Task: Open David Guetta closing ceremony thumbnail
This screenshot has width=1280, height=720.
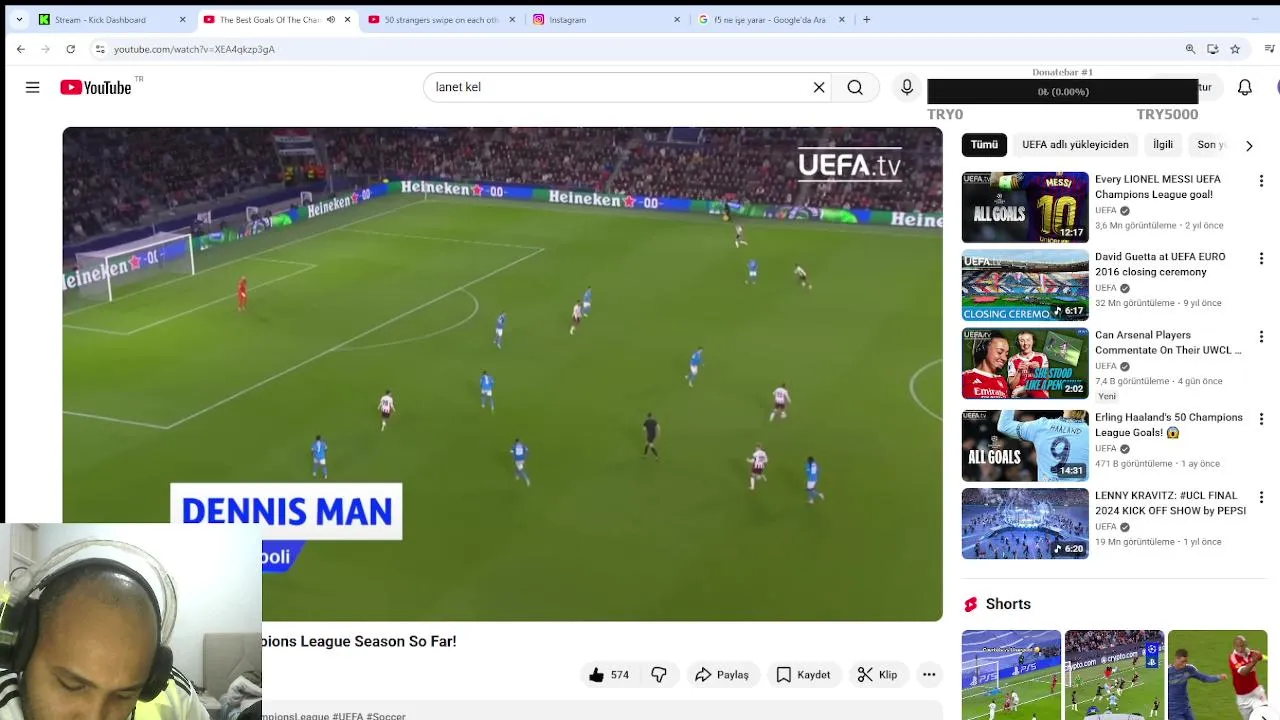Action: pyautogui.click(x=1025, y=285)
